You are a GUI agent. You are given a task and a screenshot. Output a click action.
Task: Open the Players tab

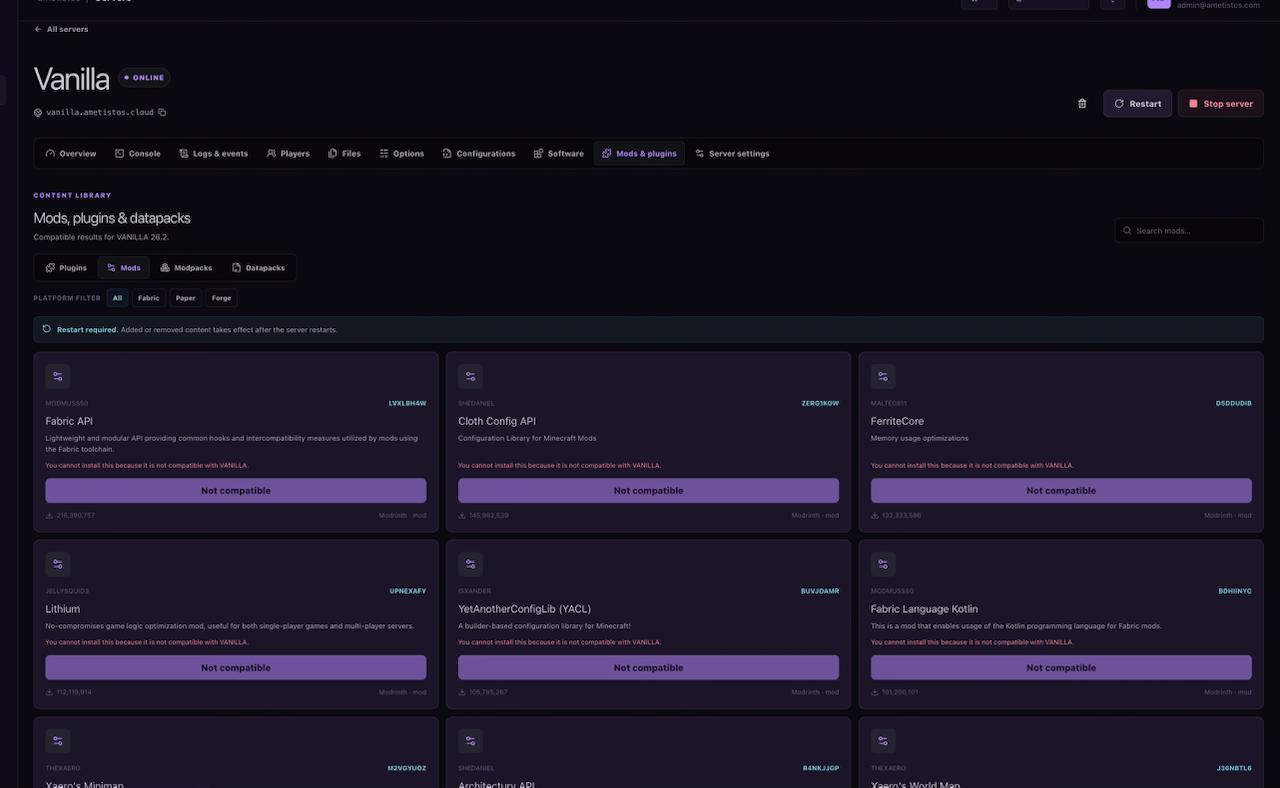(288, 153)
